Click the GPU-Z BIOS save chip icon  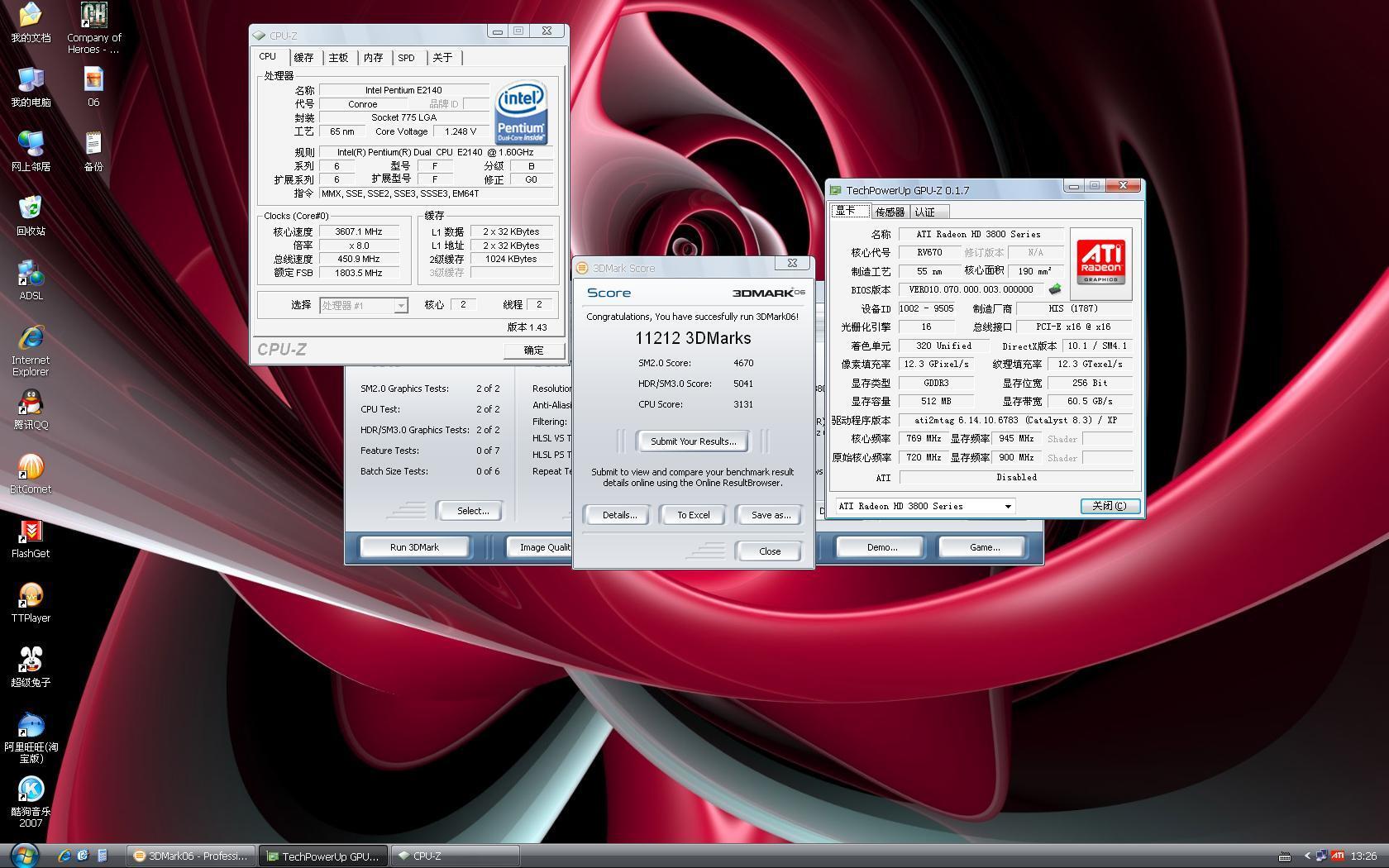point(1054,290)
